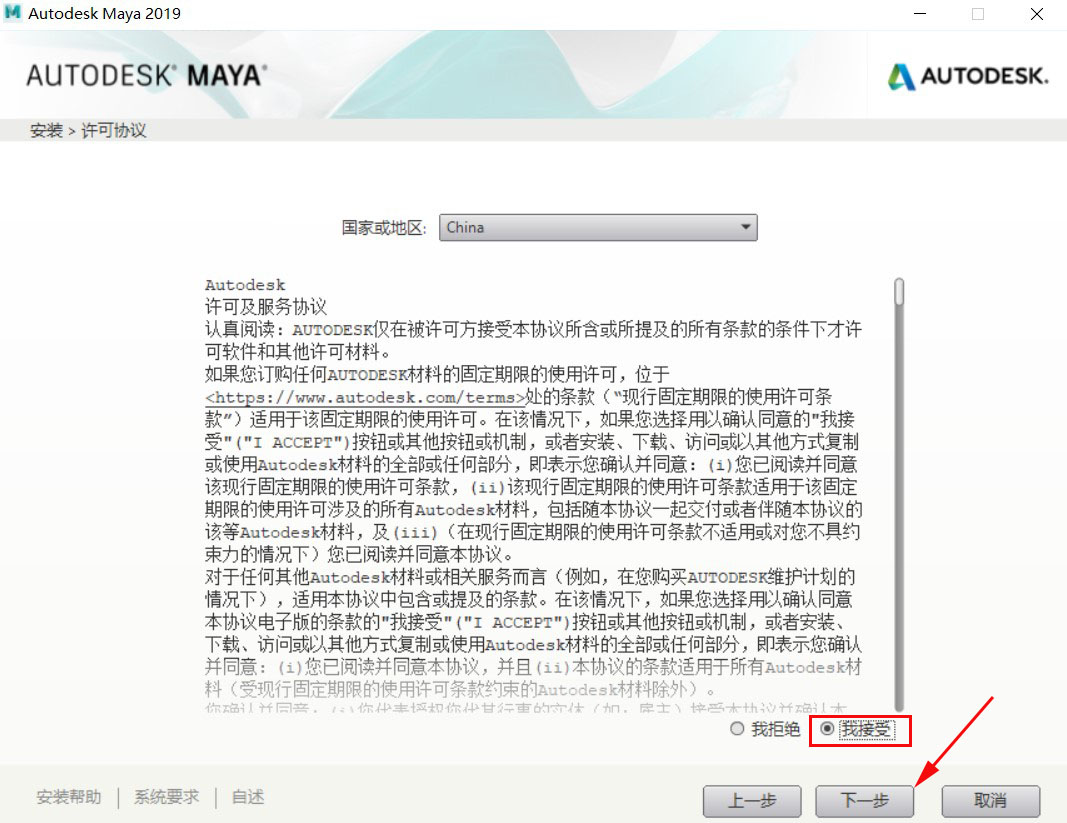
Task: Open the autodesk.com/terms hyperlink
Action: pyautogui.click(x=365, y=398)
